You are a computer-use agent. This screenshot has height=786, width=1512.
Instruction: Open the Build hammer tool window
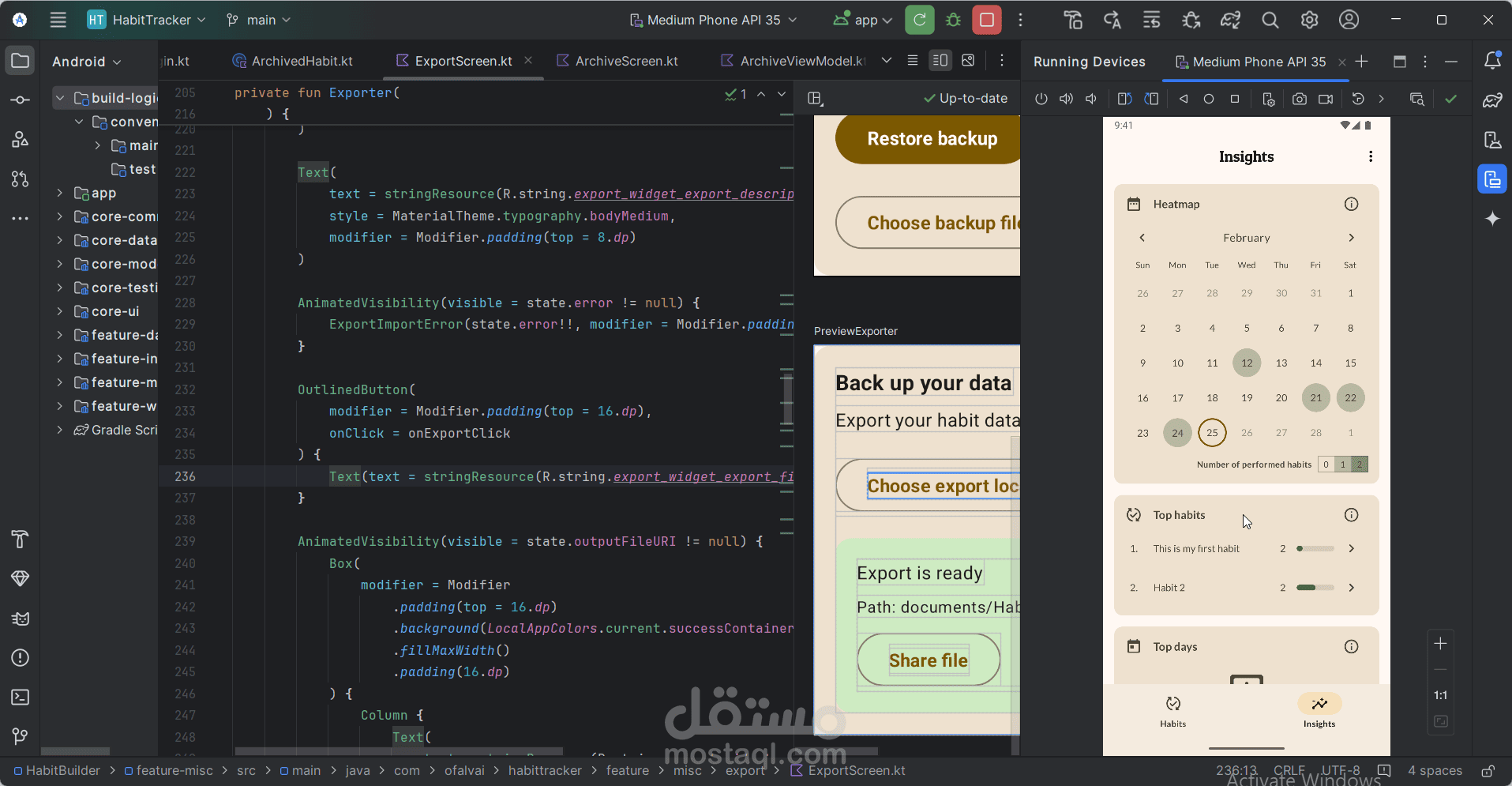pos(21,539)
